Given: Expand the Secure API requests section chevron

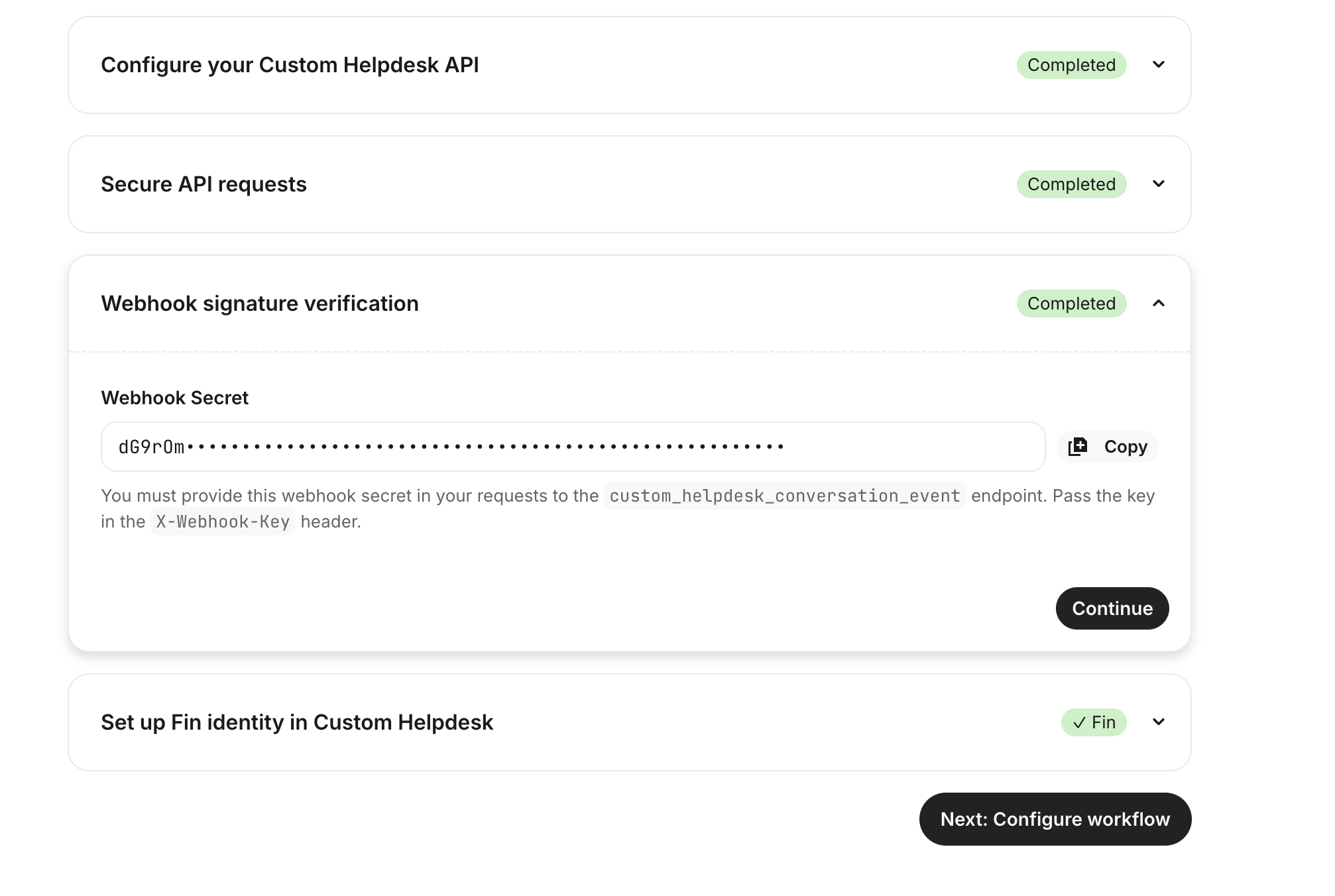Looking at the screenshot, I should (x=1159, y=184).
